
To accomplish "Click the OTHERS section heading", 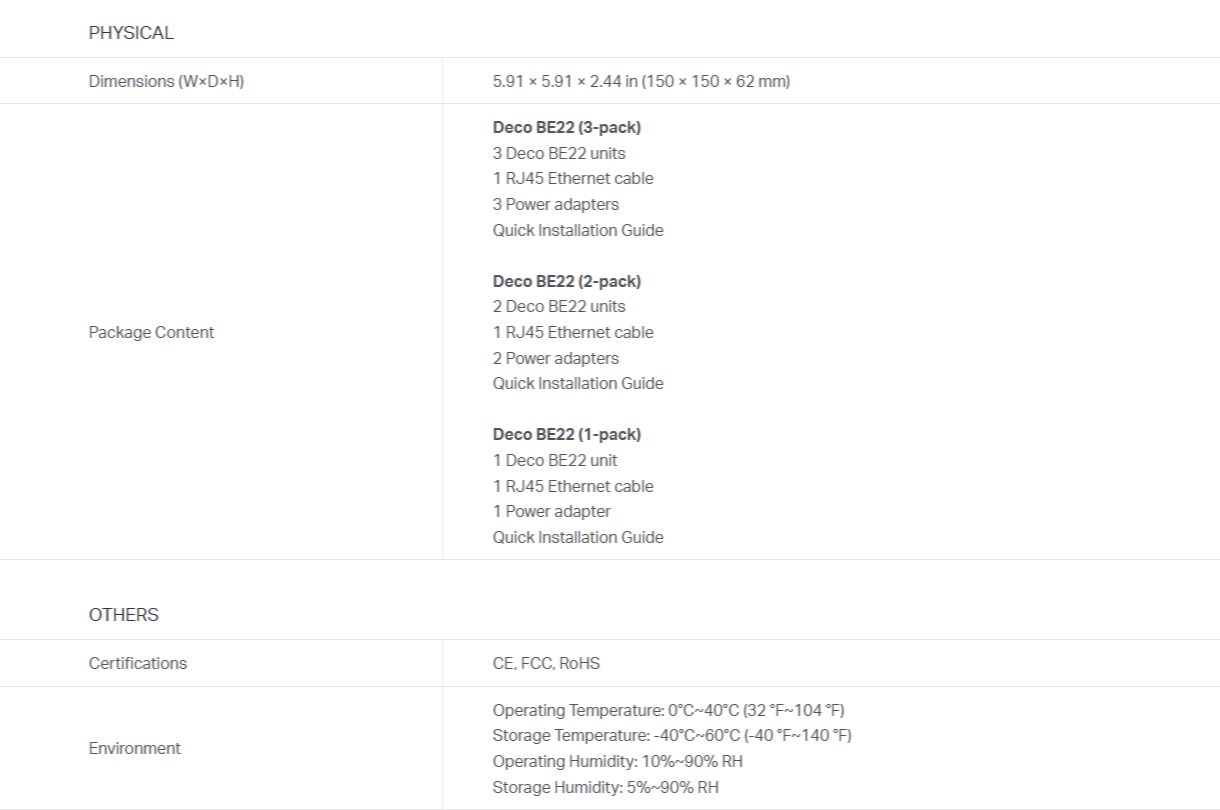I will coord(124,615).
